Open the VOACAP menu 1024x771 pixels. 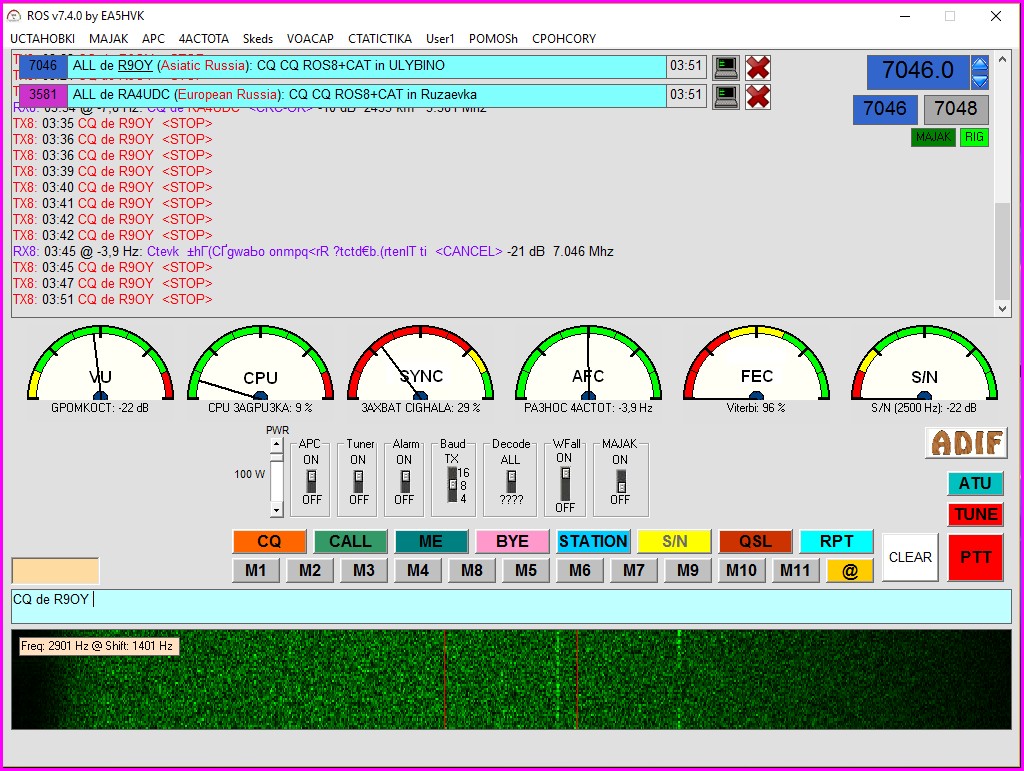pos(310,39)
